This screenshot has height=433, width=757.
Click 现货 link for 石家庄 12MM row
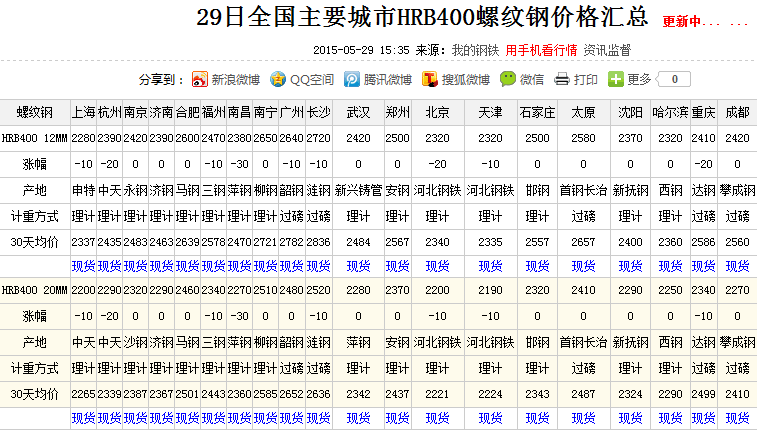point(537,266)
